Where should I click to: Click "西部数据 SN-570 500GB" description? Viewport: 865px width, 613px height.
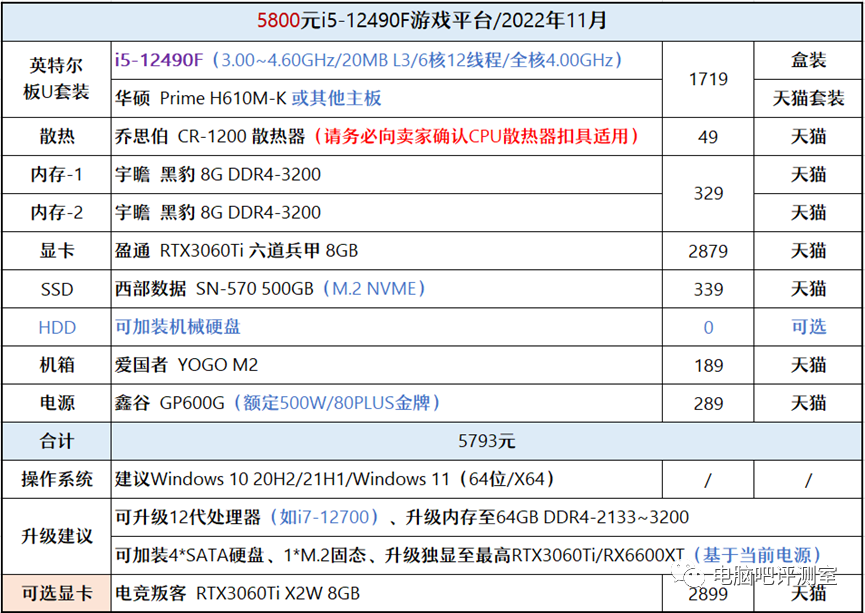click(270, 289)
